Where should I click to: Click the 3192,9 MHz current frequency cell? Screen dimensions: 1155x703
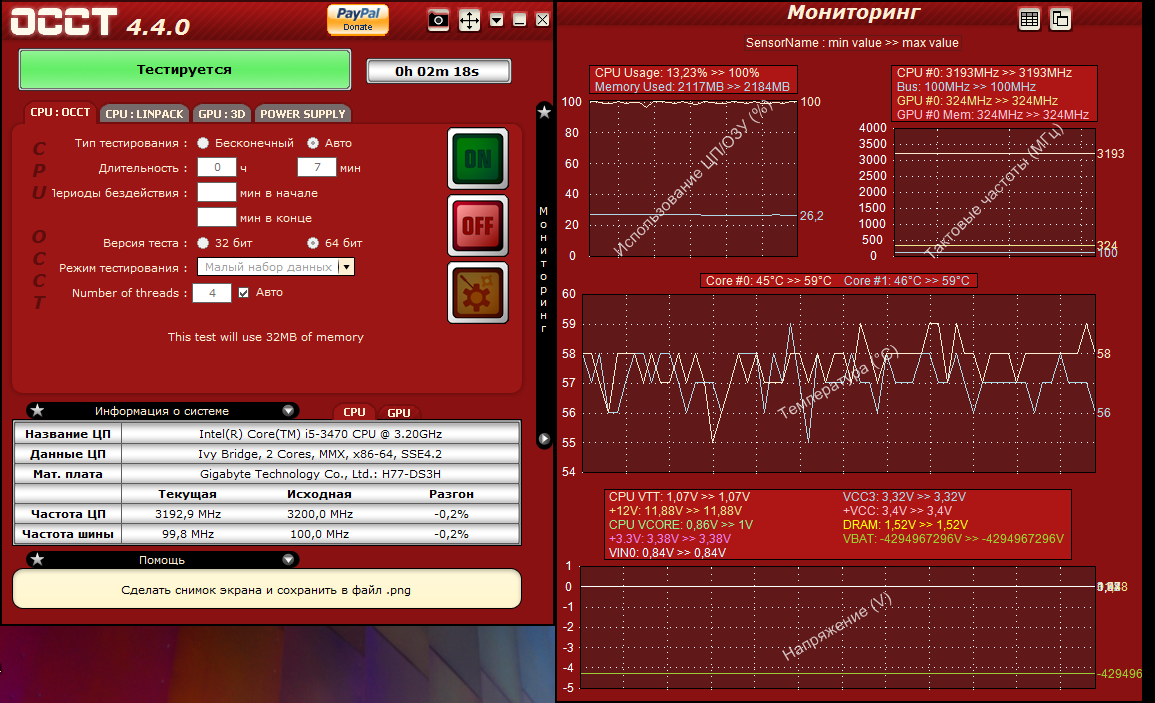[188, 514]
